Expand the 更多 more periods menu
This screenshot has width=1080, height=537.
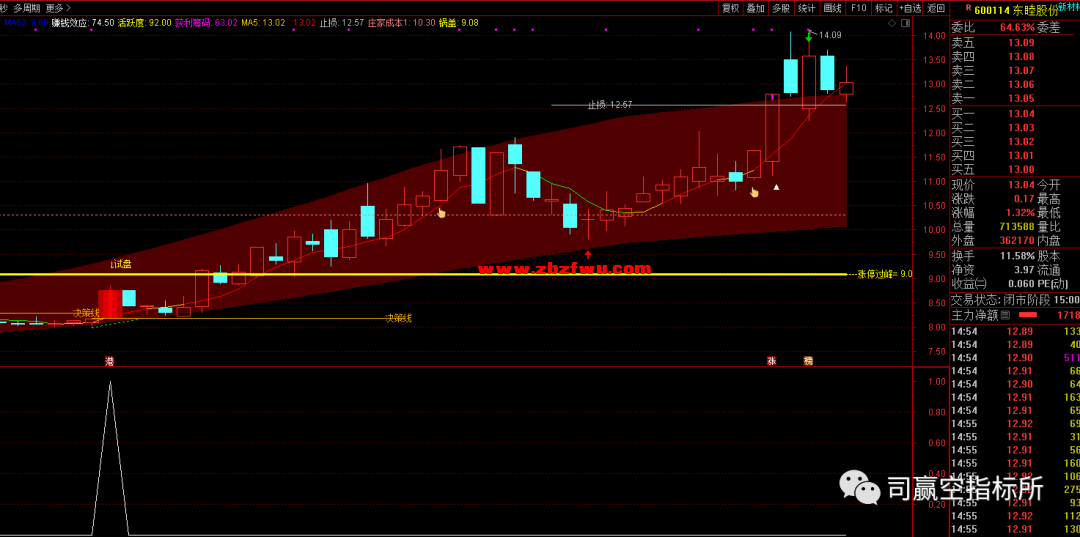[x=59, y=8]
